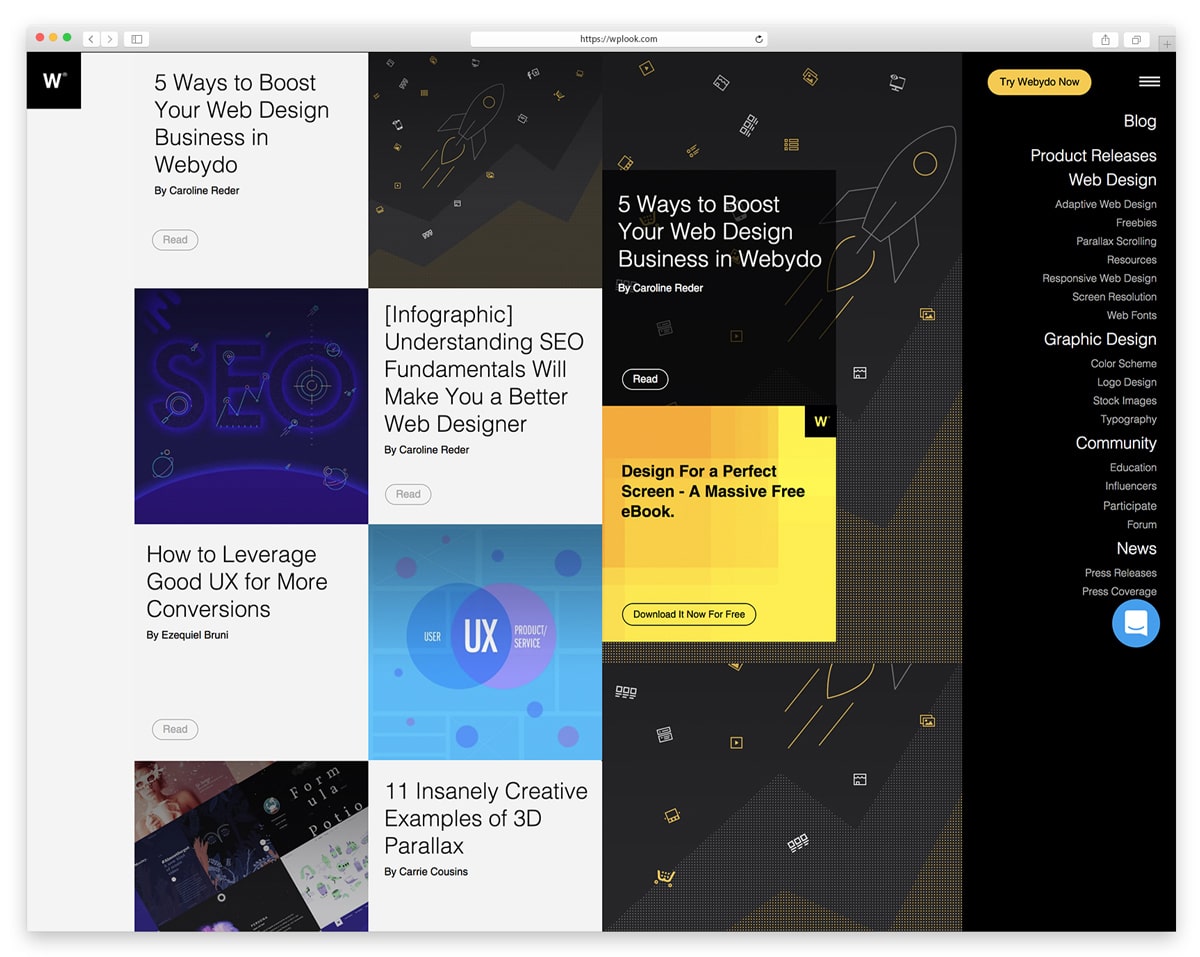1200x957 pixels.
Task: Toggle the Safari sidebar button
Action: click(x=137, y=39)
